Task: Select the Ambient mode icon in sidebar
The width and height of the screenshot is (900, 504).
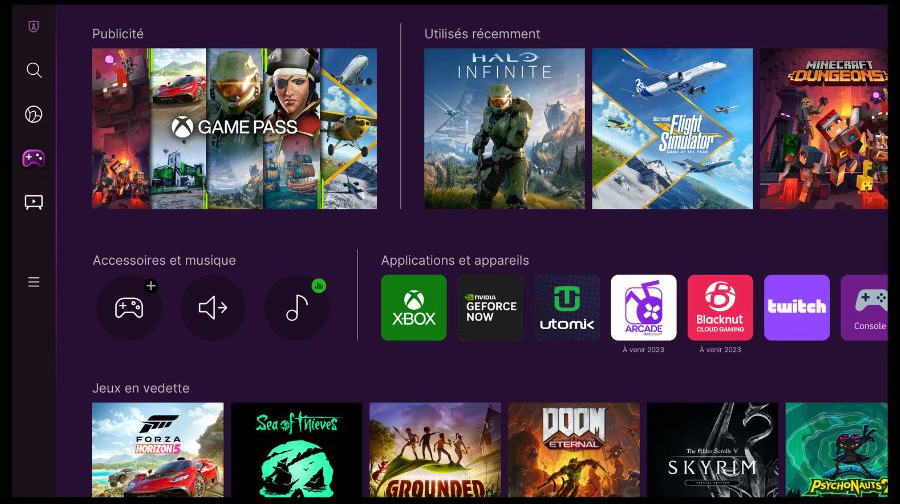Action: click(34, 114)
